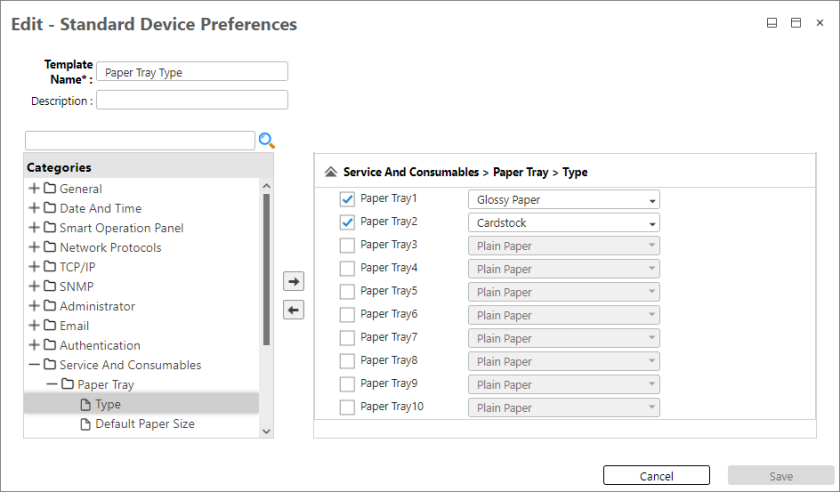840x492 pixels.
Task: Uncheck the Paper Tray2 checkbox
Action: [347, 222]
